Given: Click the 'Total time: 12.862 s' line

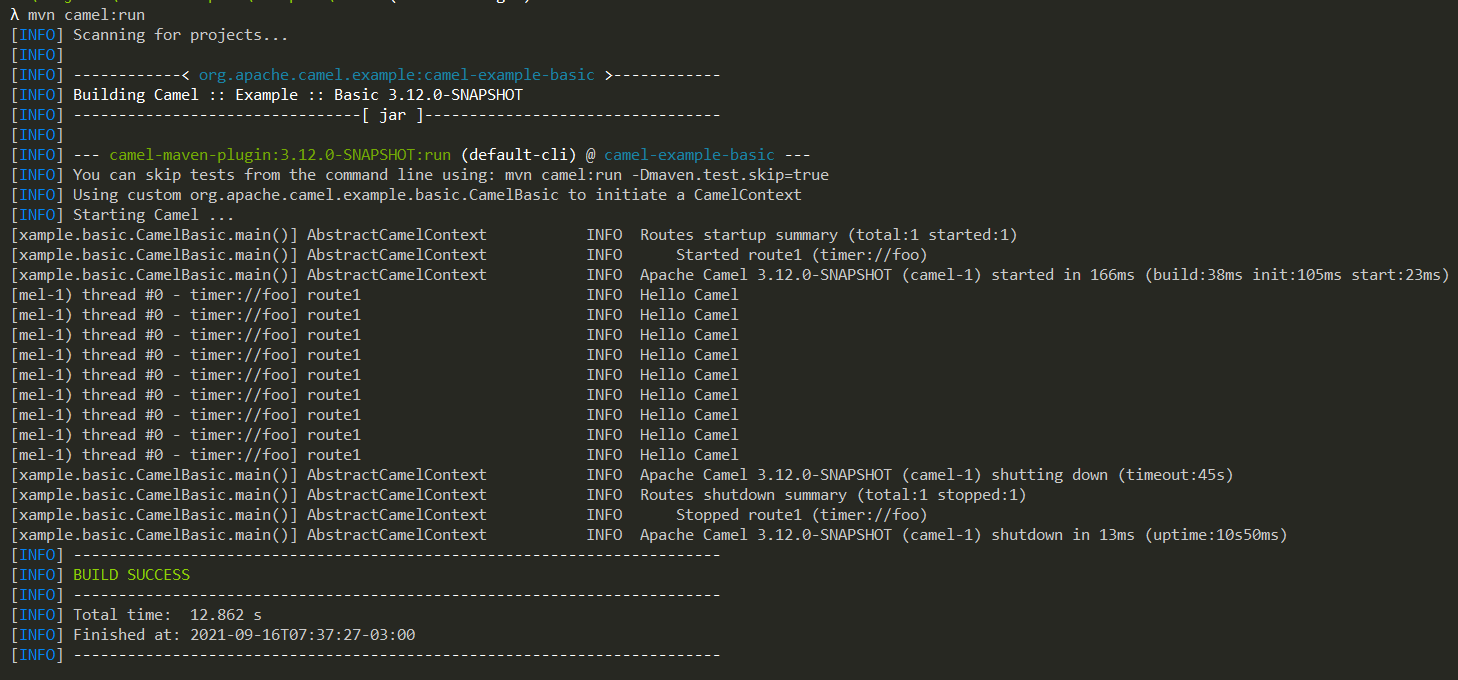Looking at the screenshot, I should coord(167,615).
